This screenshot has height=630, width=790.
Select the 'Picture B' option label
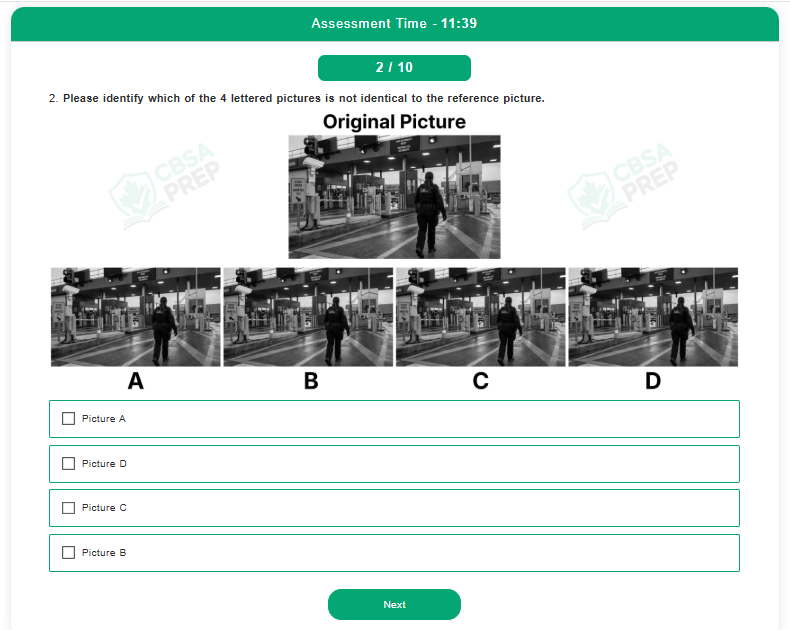(104, 553)
